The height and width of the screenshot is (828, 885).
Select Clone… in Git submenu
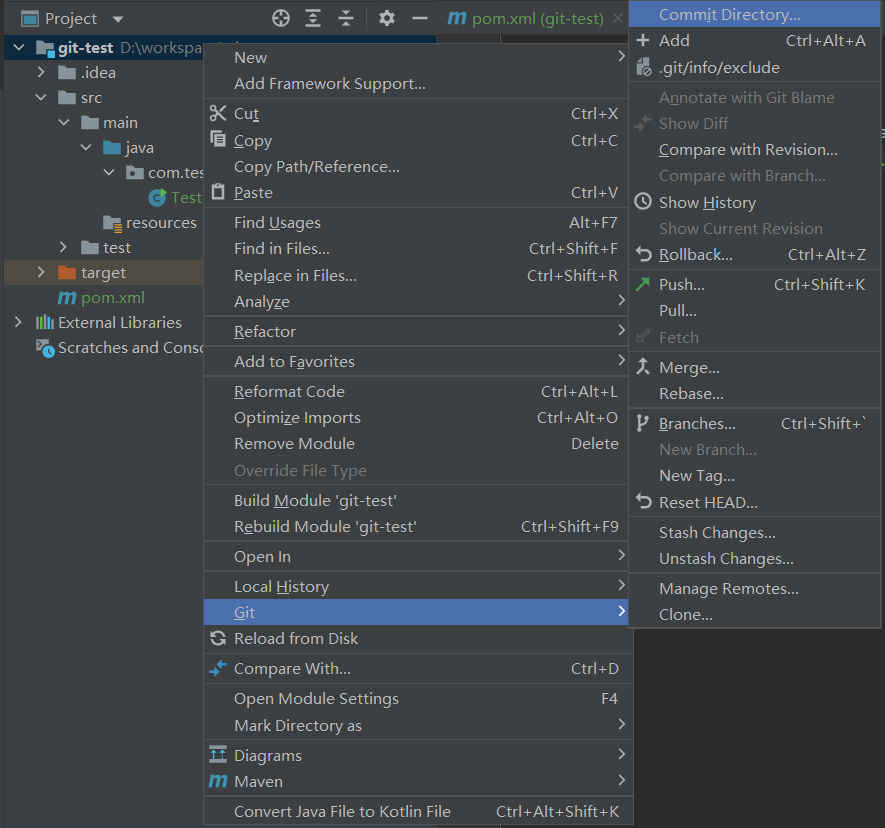coord(755,614)
